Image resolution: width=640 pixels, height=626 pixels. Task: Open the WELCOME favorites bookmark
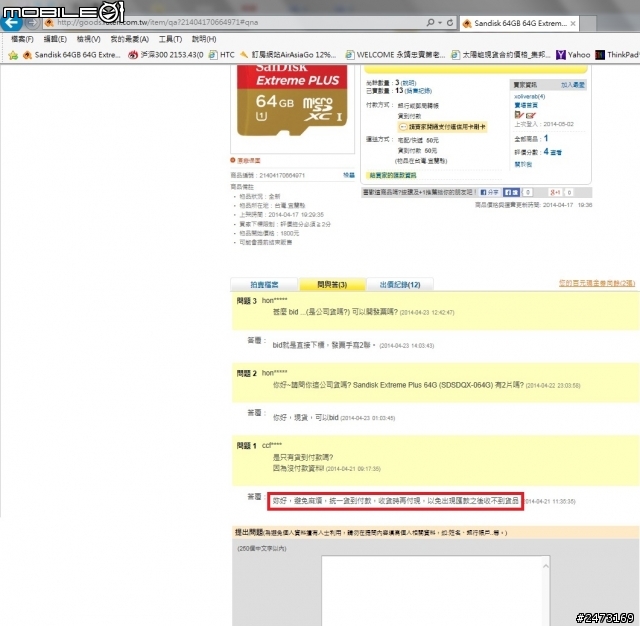[x=395, y=55]
